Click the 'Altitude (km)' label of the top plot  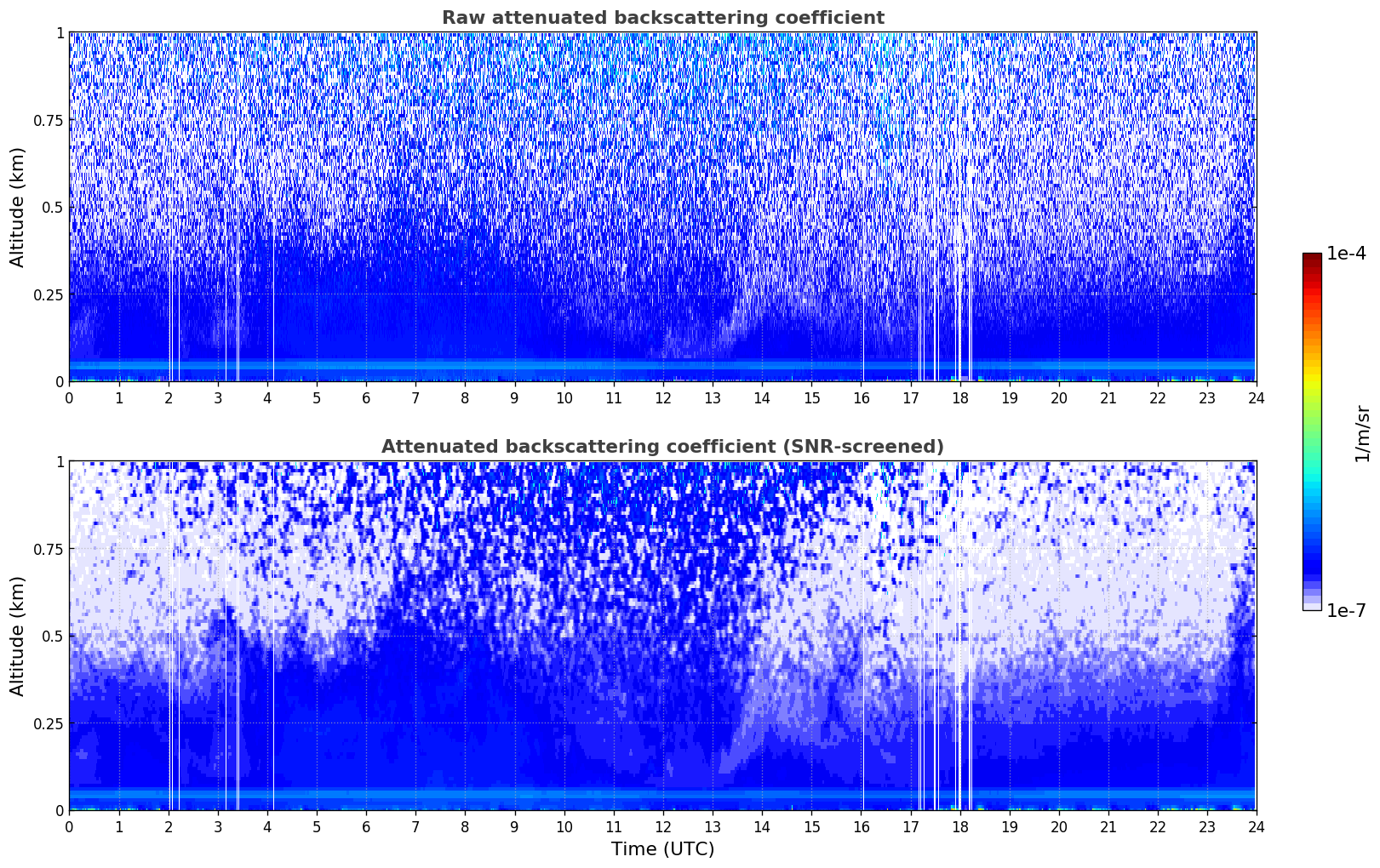point(18,207)
